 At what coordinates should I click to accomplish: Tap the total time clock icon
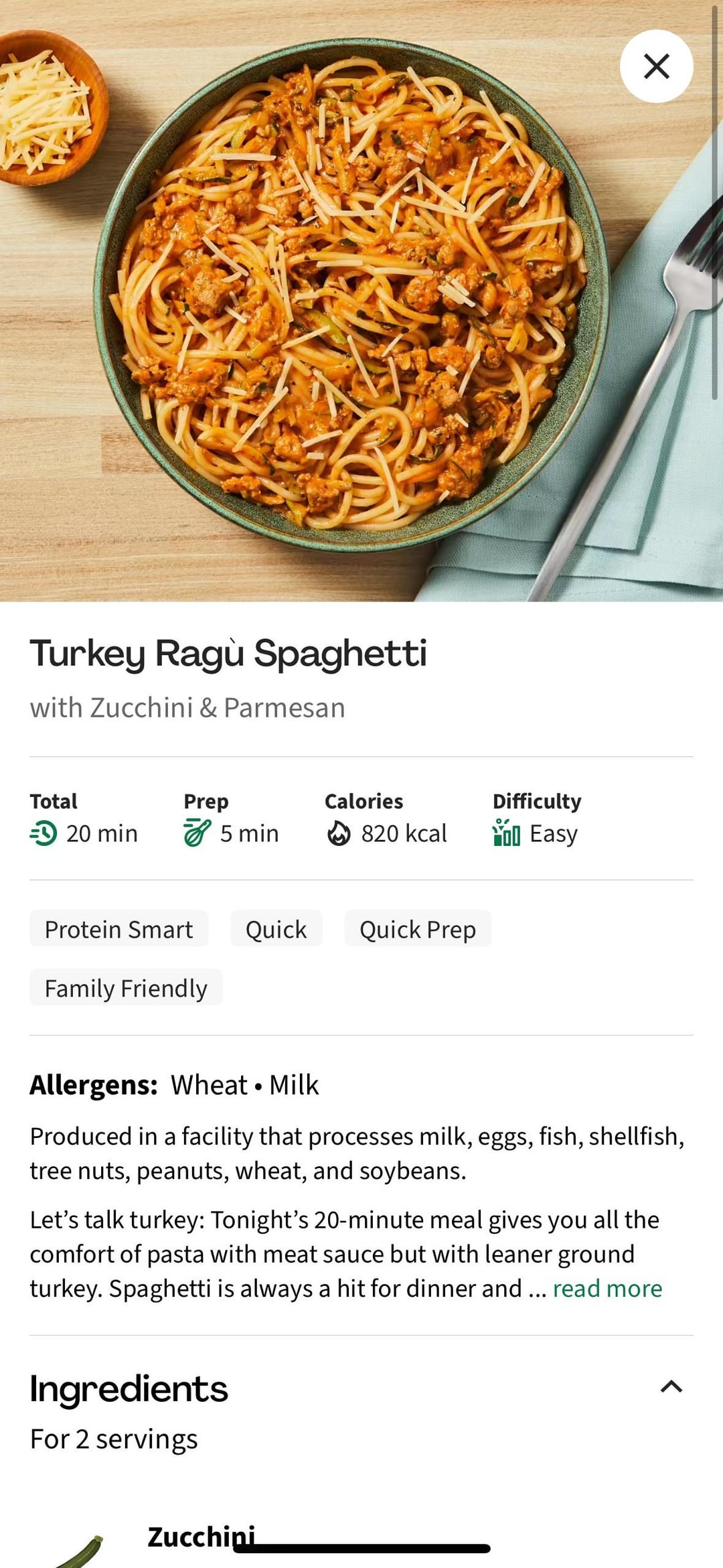click(x=44, y=834)
